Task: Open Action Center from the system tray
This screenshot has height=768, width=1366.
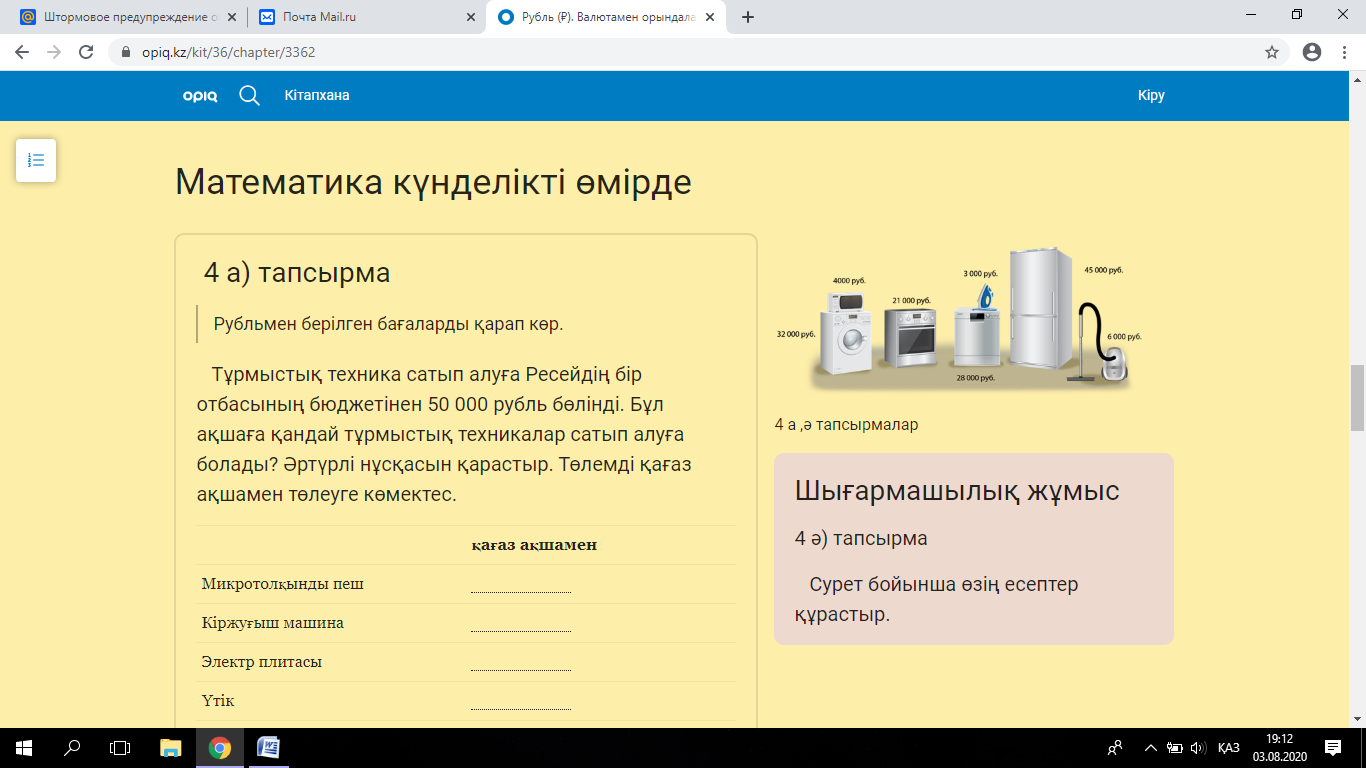Action: click(1333, 747)
